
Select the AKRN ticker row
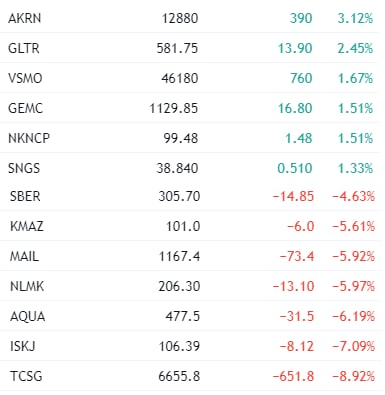click(x=190, y=17)
